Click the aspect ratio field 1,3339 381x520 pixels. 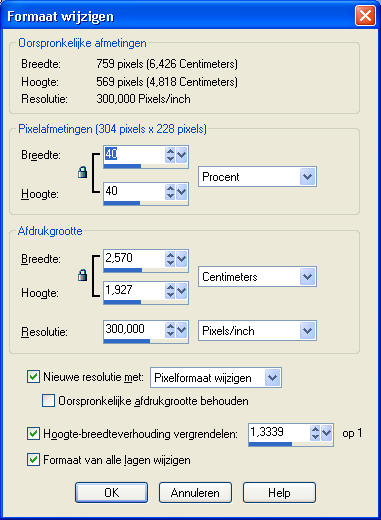279,433
